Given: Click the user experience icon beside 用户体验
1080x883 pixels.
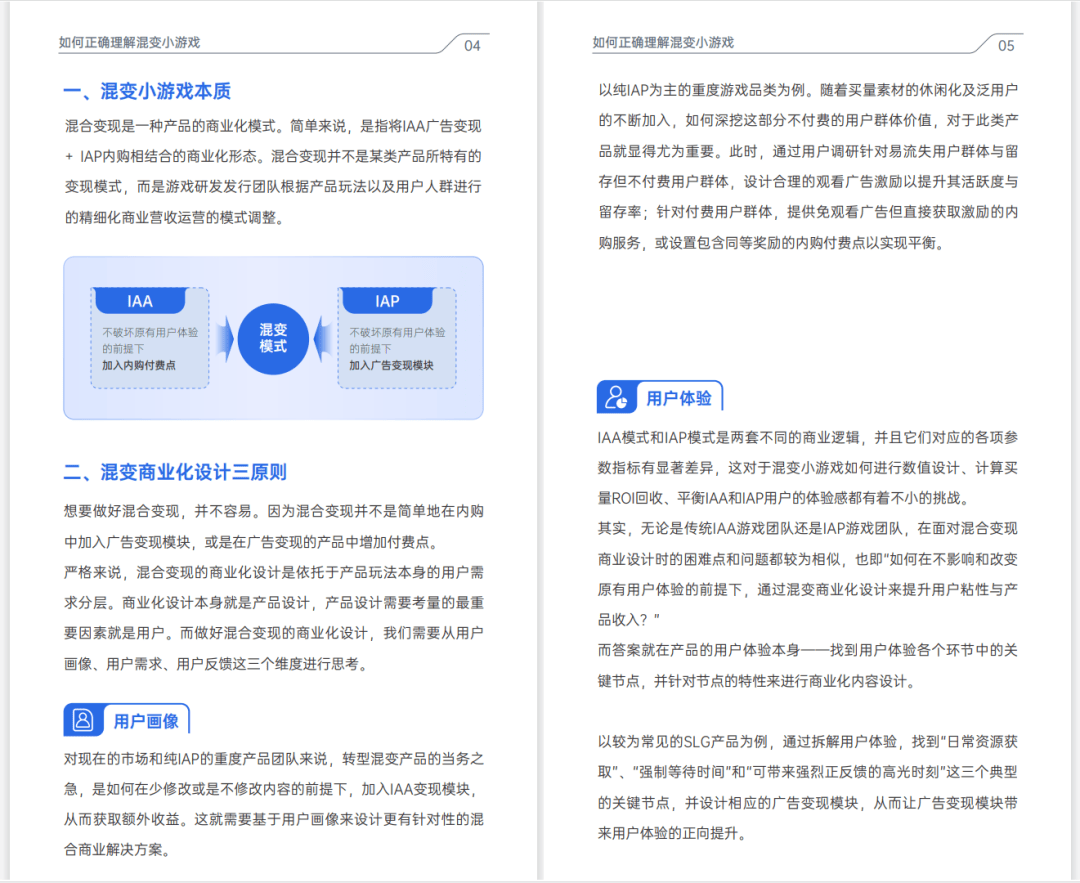Looking at the screenshot, I should tap(616, 398).
